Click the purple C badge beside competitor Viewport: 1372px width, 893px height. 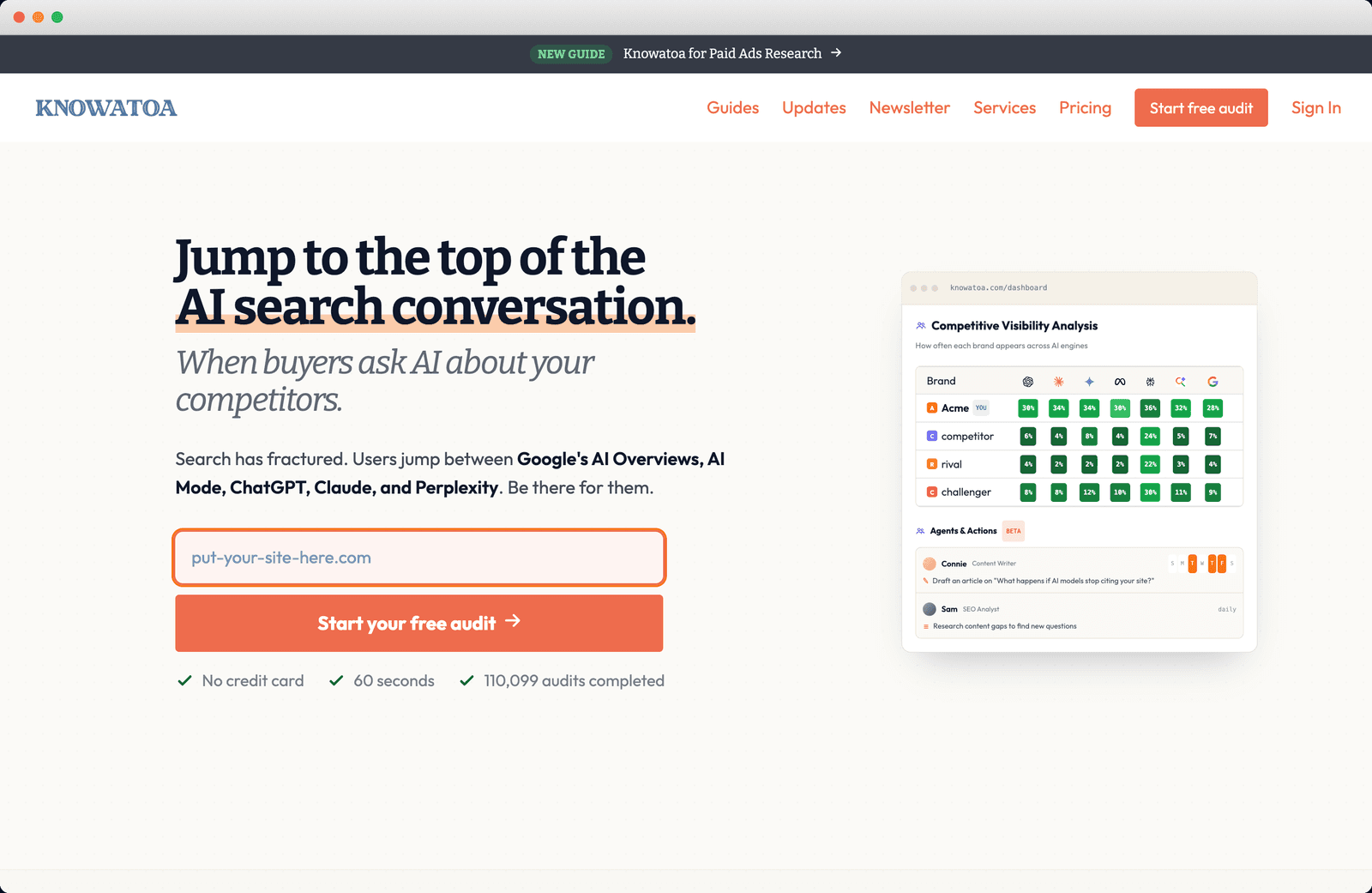pos(932,436)
